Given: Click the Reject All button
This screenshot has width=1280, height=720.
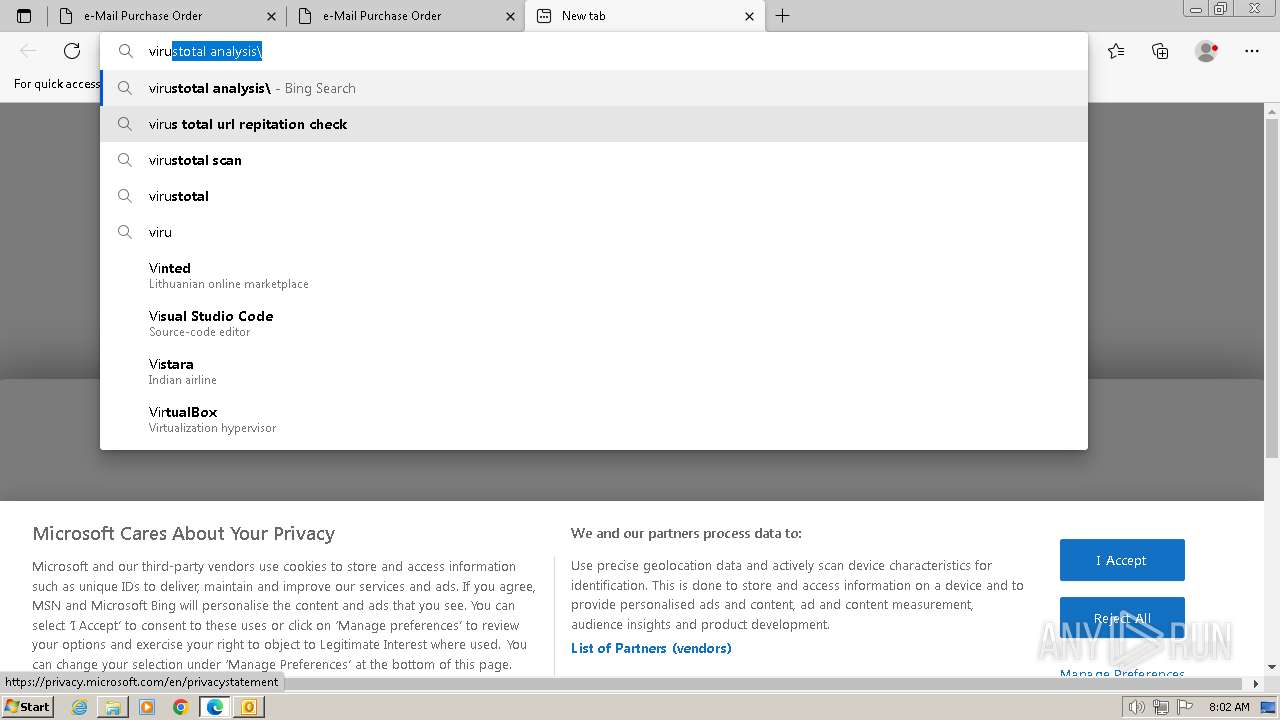Looking at the screenshot, I should click(1122, 618).
